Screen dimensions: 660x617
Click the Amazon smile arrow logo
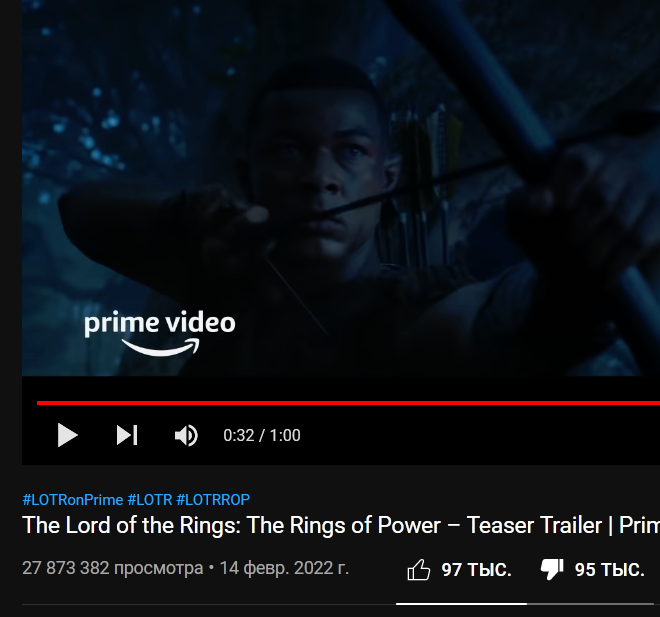point(161,347)
